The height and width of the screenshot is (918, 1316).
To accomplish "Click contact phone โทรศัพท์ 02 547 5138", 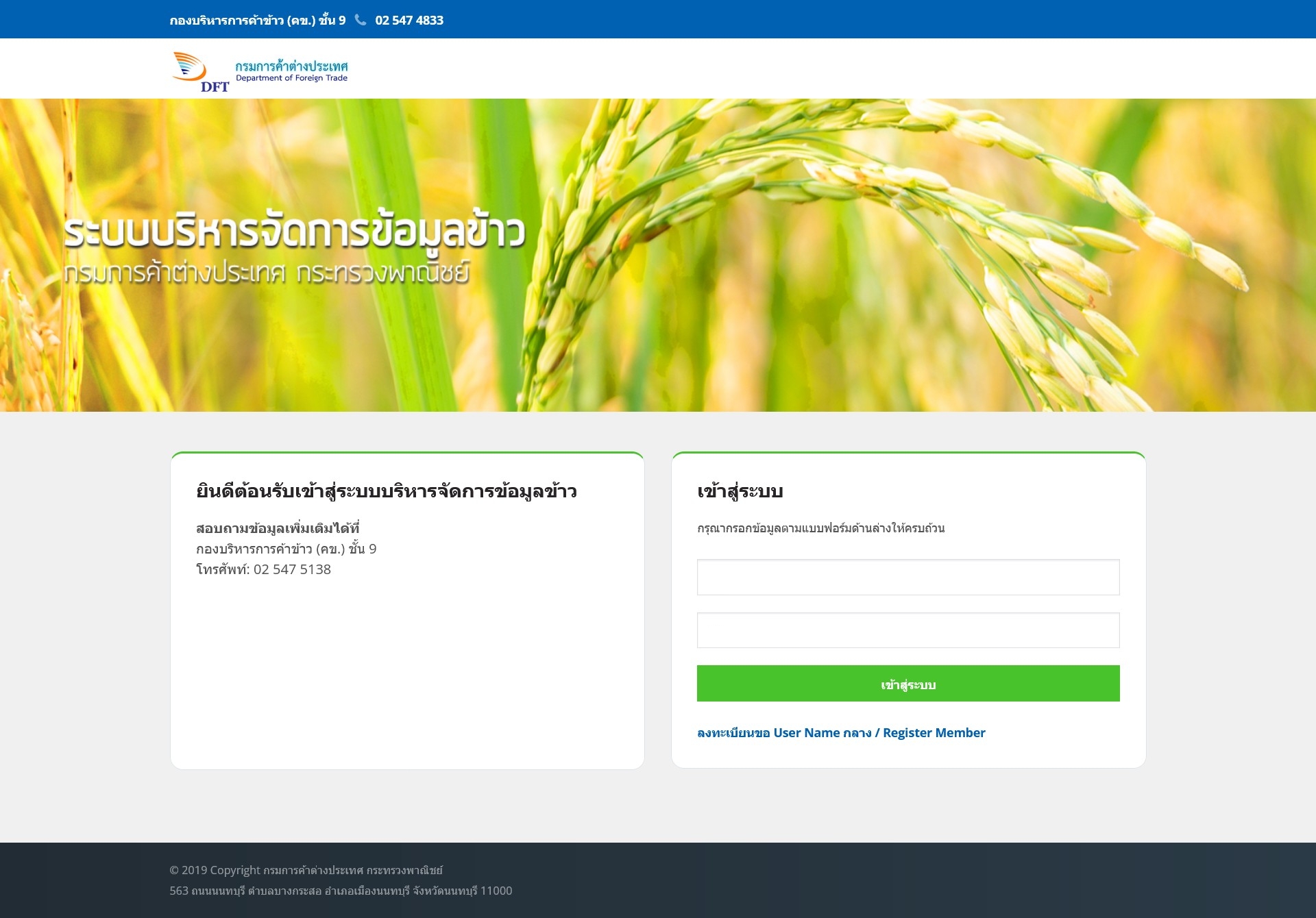I will coord(263,569).
